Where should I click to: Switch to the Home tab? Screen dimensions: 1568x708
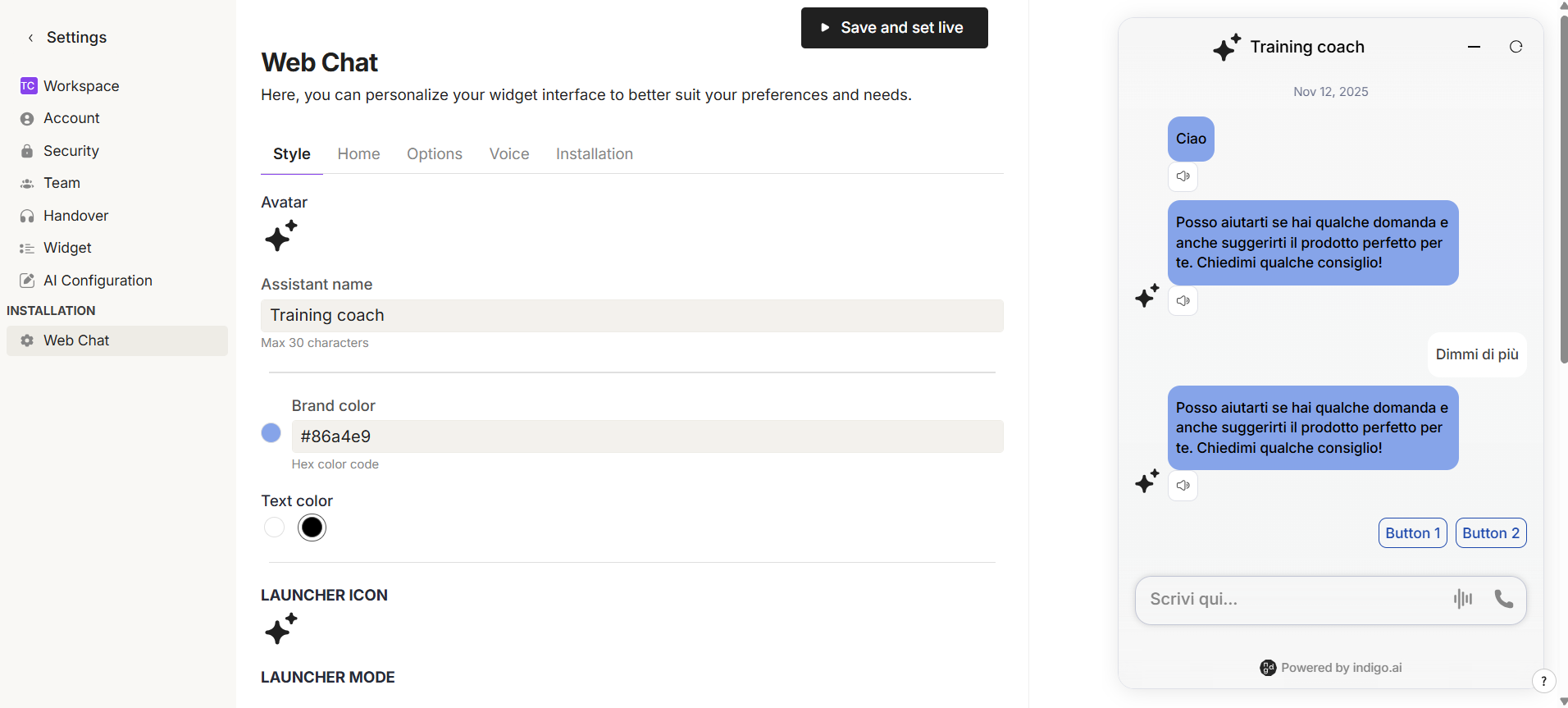358,154
